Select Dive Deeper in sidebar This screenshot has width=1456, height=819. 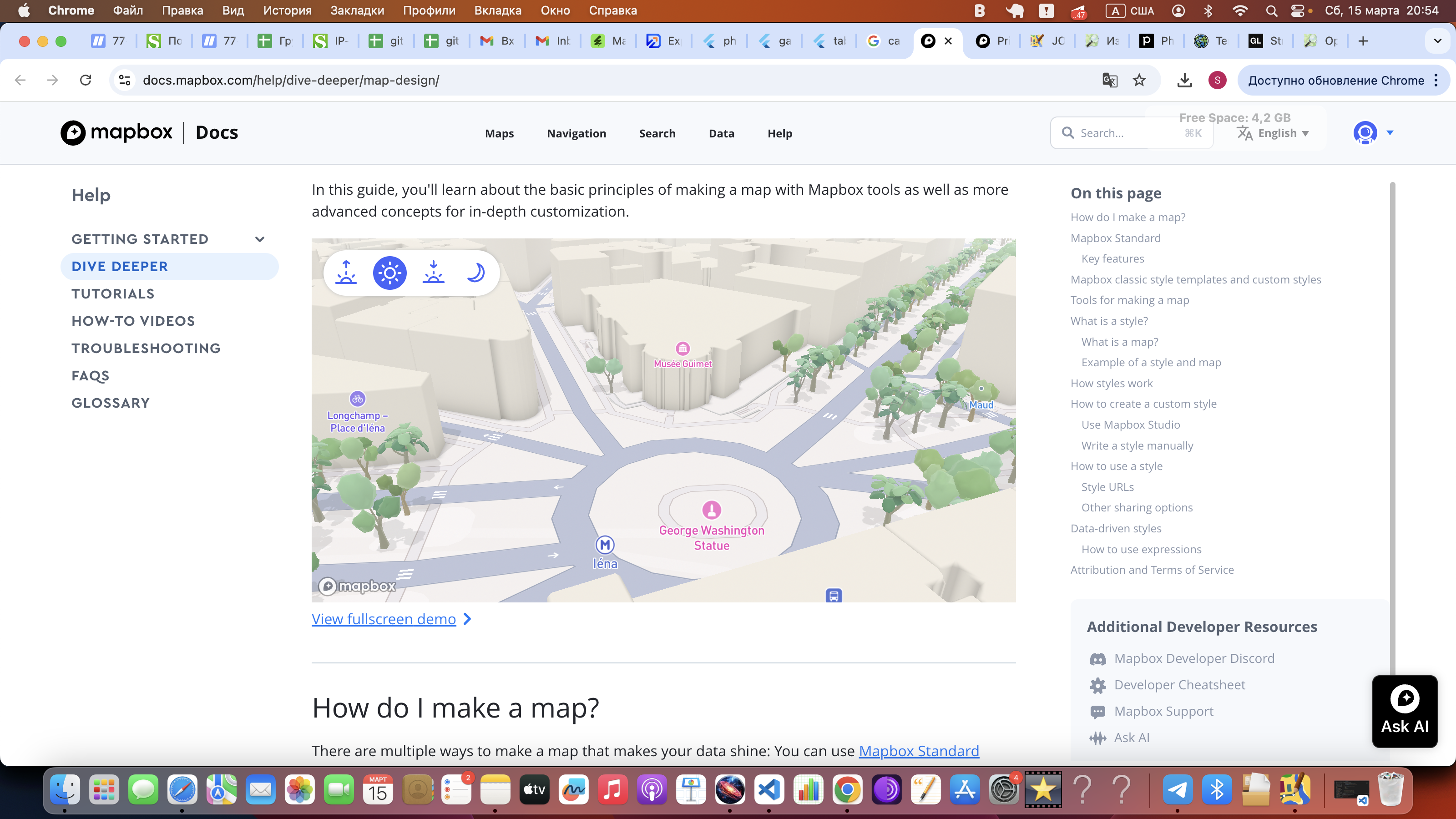tap(170, 266)
